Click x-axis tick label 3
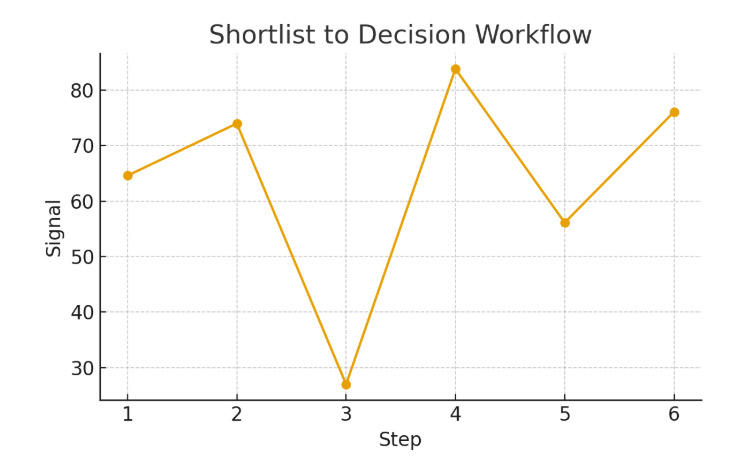The height and width of the screenshot is (462, 749). pos(346,415)
